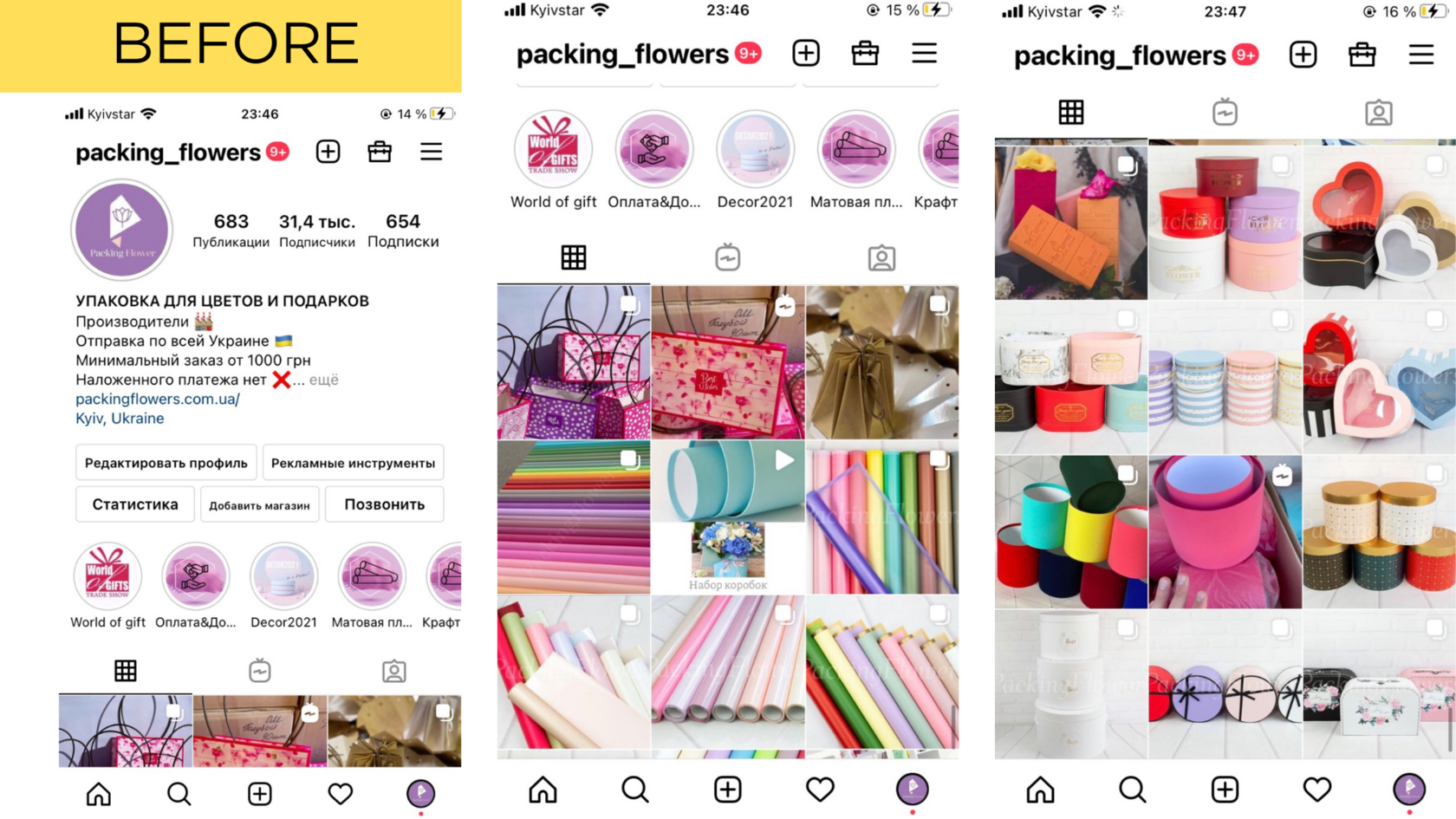Open the red heart-shaped boxes post thumbnail
The image size is (1456, 819).
coord(1379,223)
